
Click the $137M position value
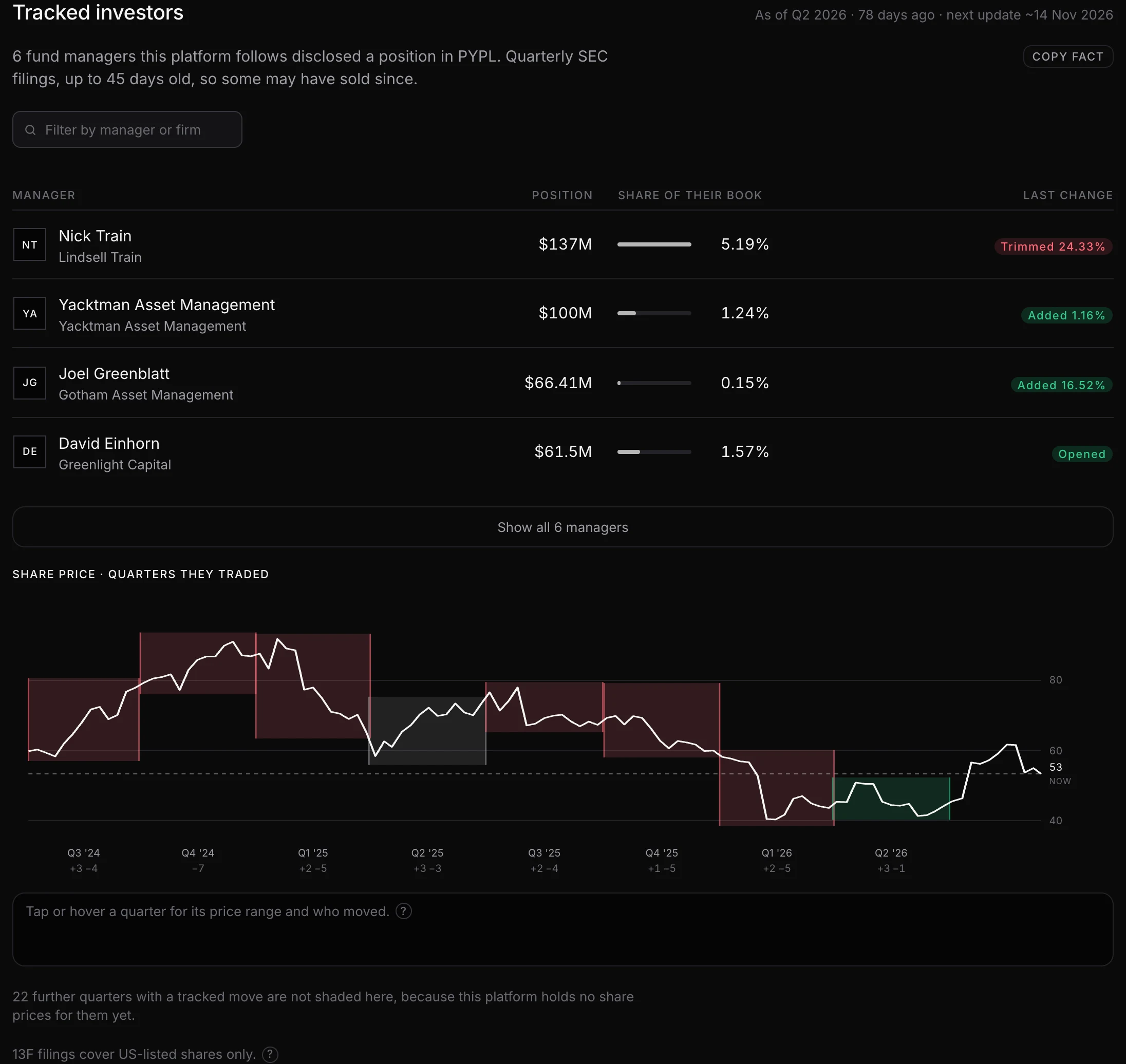pyautogui.click(x=565, y=244)
